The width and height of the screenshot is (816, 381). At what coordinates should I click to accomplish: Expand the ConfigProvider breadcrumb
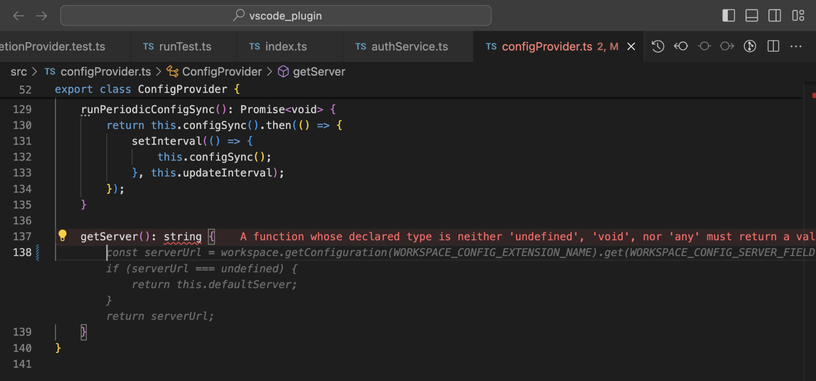pyautogui.click(x=214, y=72)
